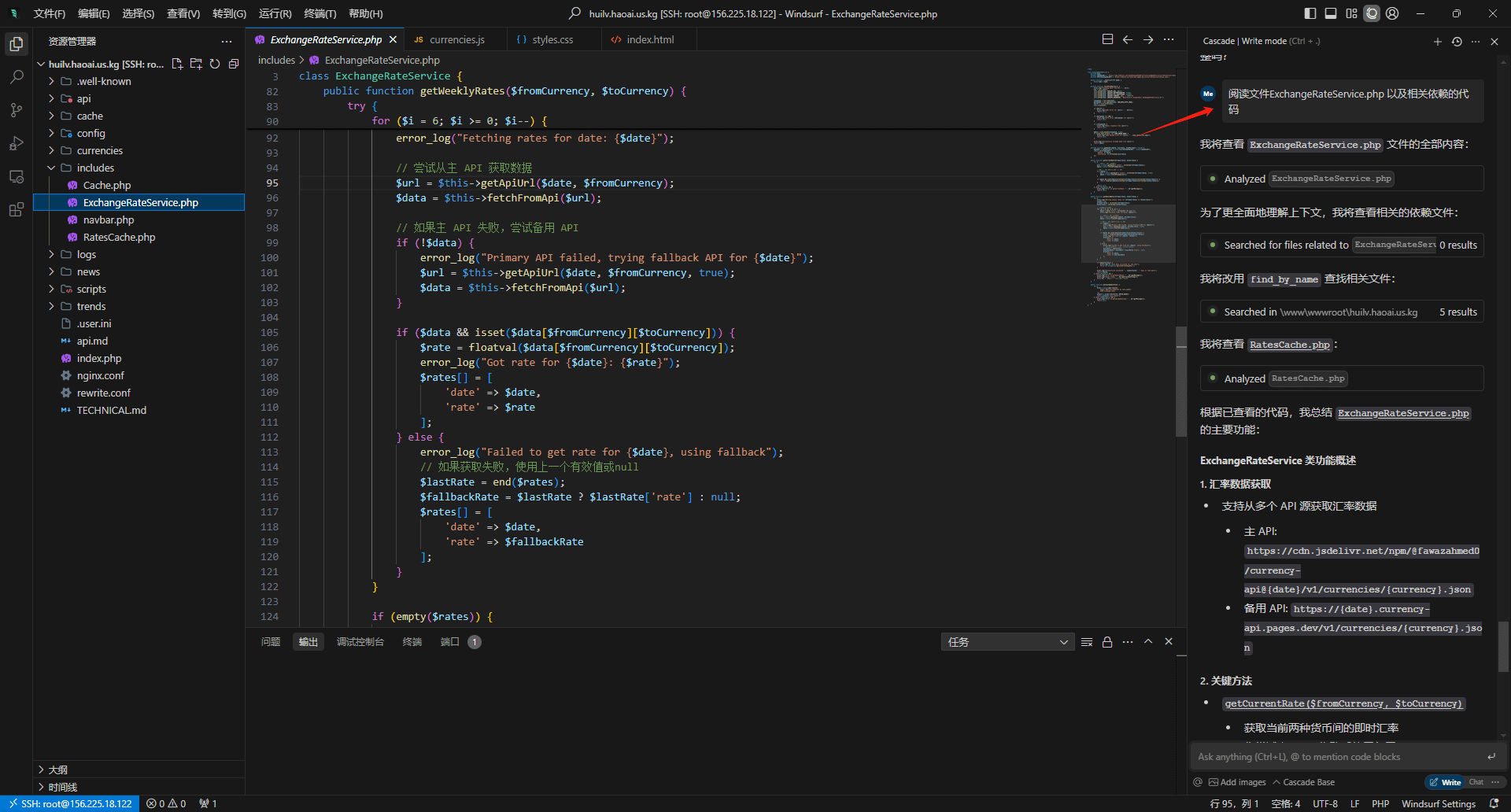This screenshot has height=812, width=1511.
Task: Open customize layout icon in title bar
Action: 1351,13
